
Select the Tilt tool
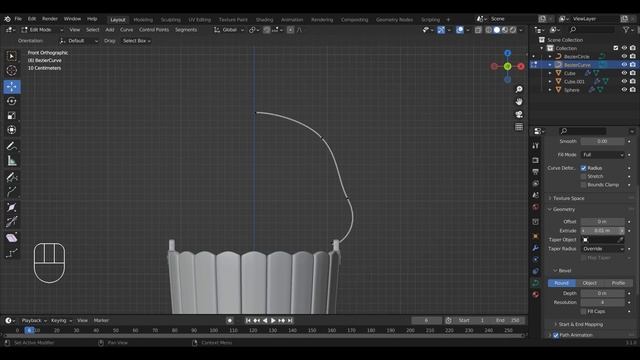11,222
